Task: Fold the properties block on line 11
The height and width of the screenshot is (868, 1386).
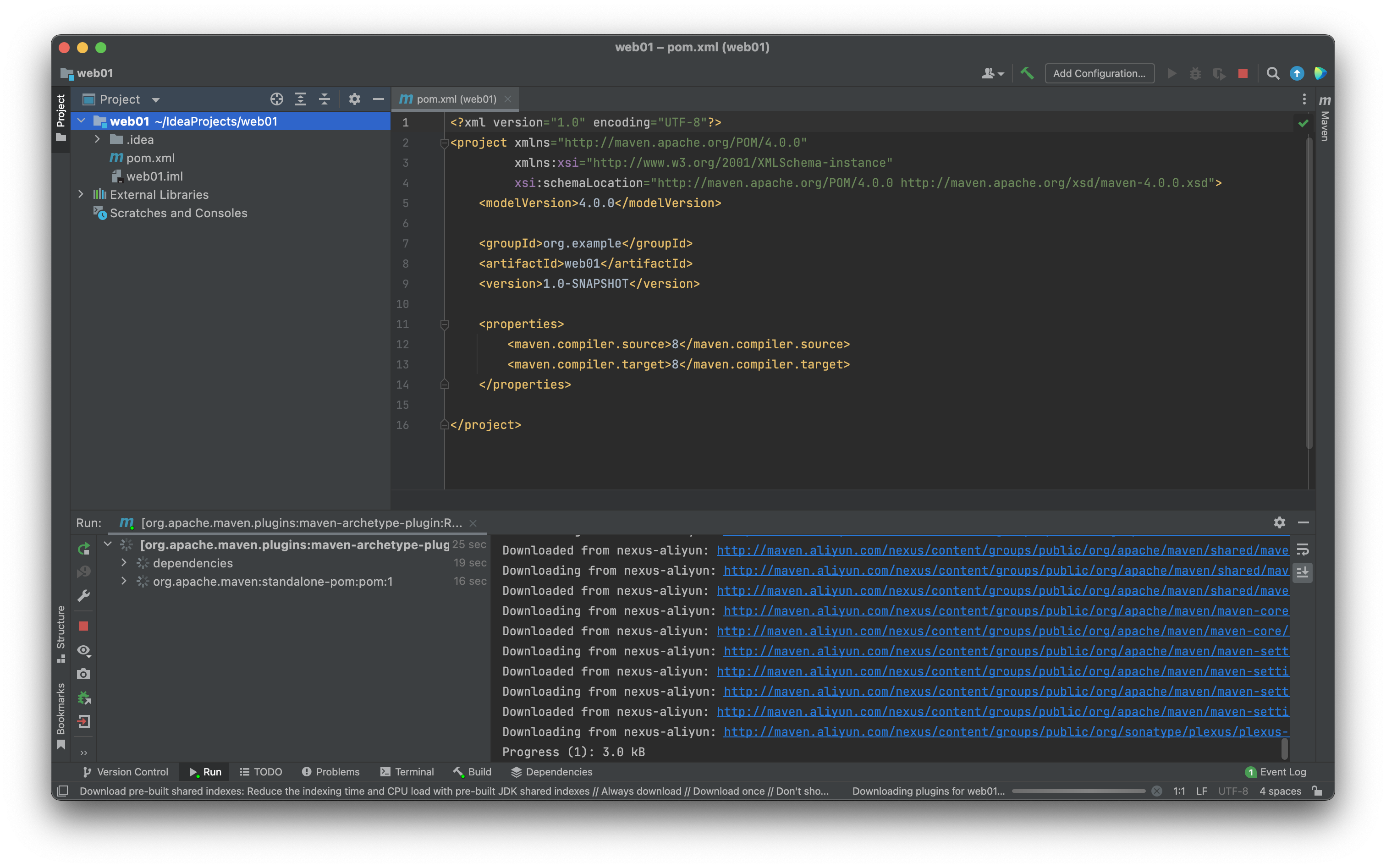Action: (444, 324)
